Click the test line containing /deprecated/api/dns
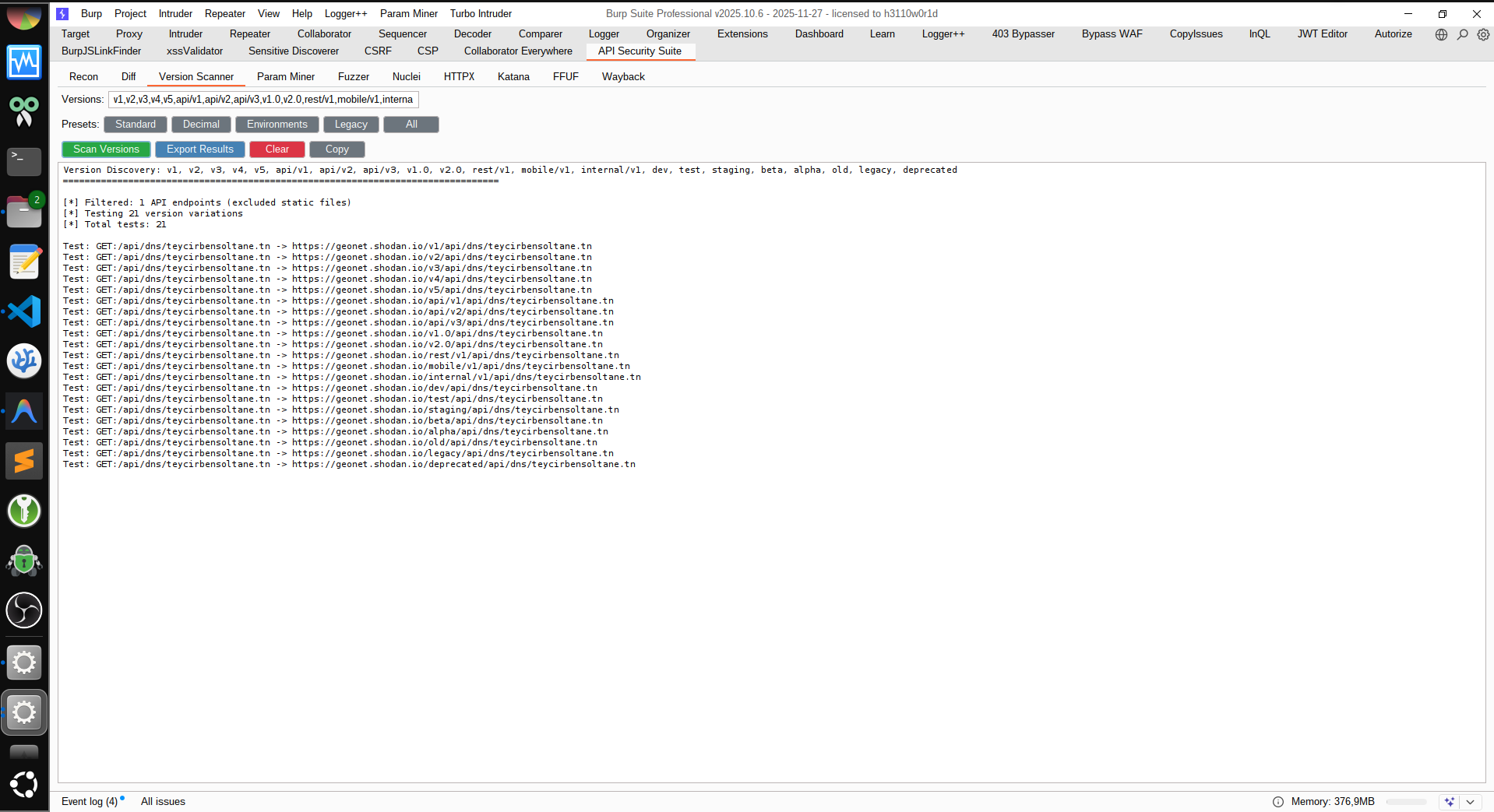The height and width of the screenshot is (812, 1494). [349, 464]
